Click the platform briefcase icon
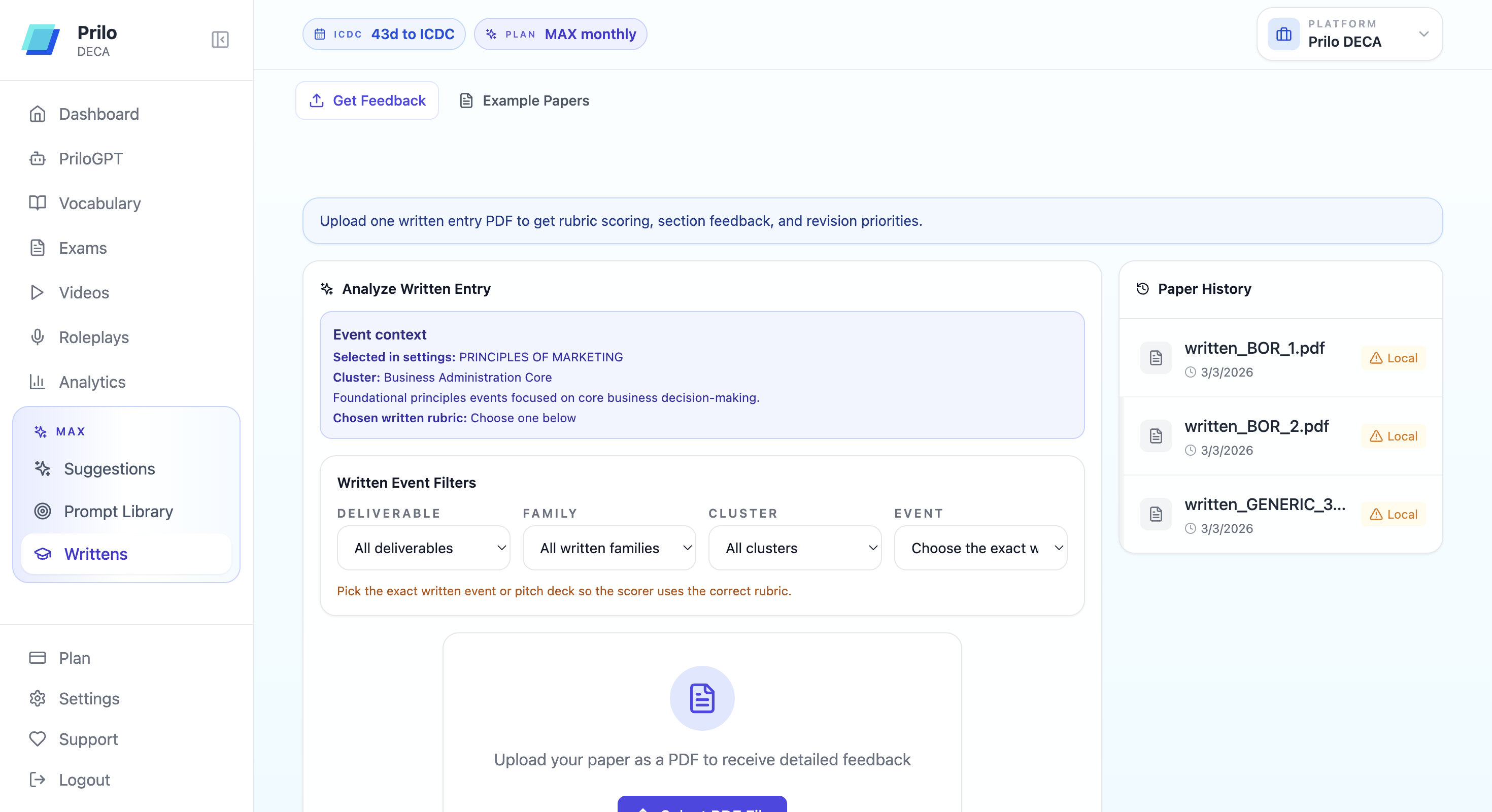The width and height of the screenshot is (1492, 812). [x=1284, y=34]
